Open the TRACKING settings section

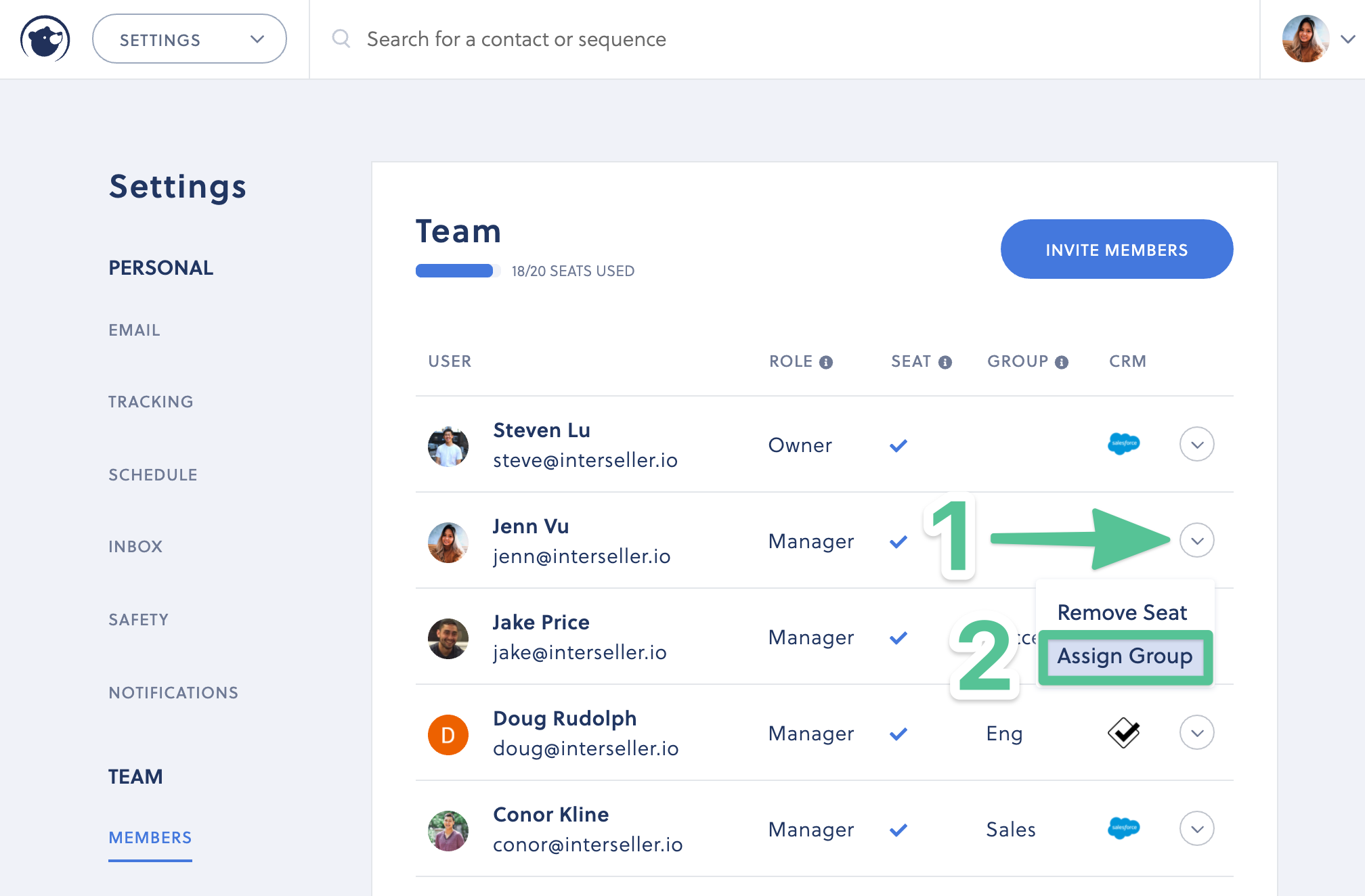pyautogui.click(x=150, y=401)
